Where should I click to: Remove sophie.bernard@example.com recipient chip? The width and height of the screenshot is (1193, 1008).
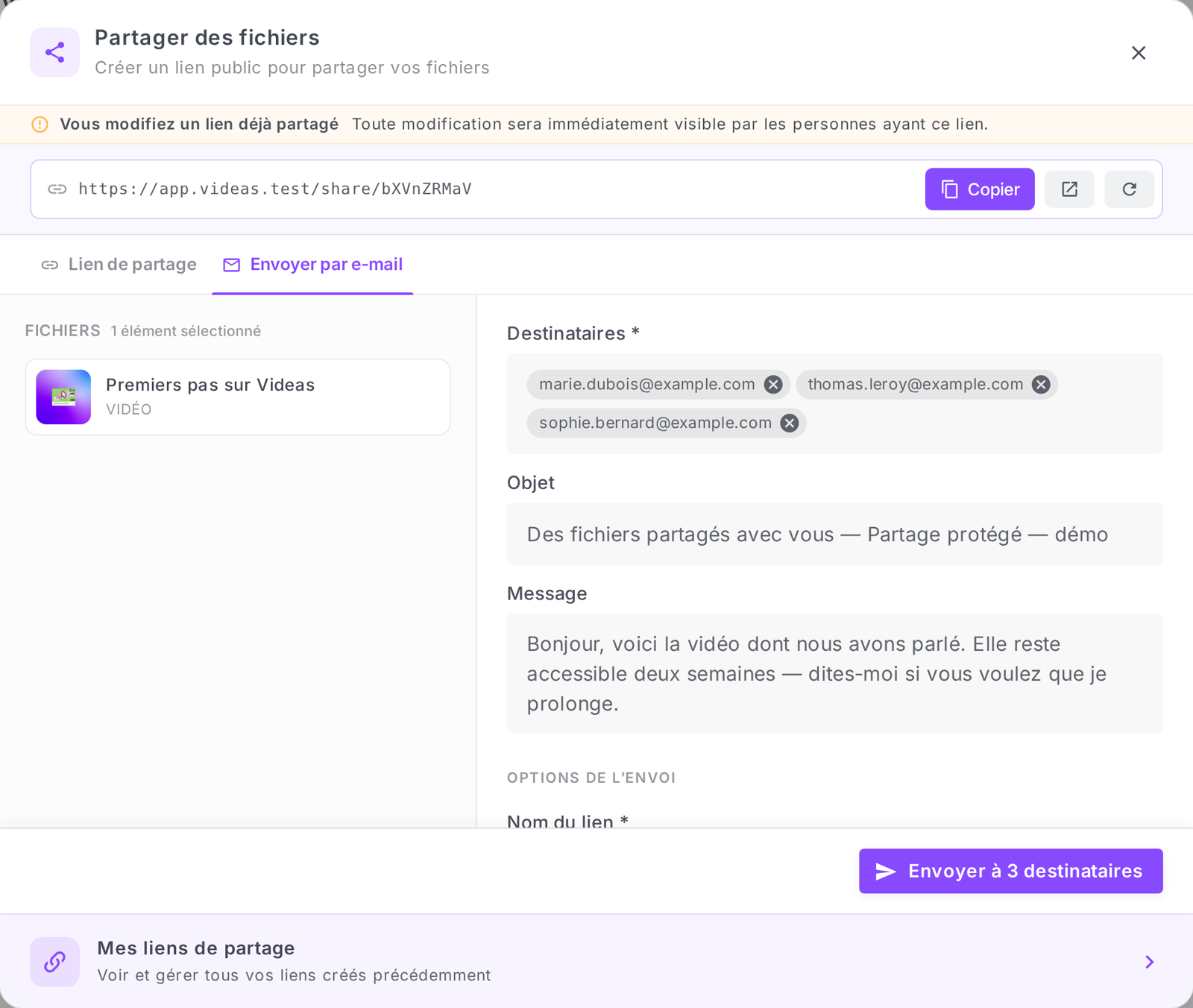(790, 423)
